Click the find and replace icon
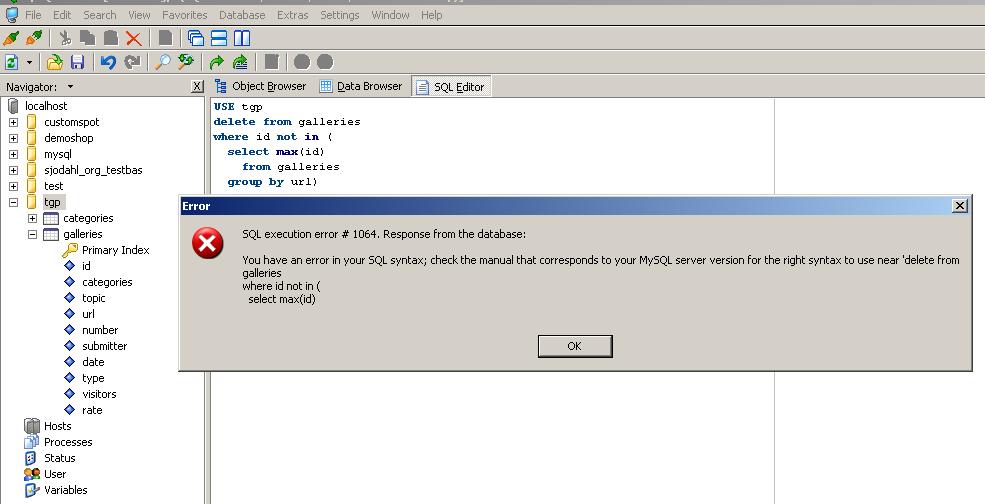This screenshot has height=504, width=985. (x=185, y=62)
